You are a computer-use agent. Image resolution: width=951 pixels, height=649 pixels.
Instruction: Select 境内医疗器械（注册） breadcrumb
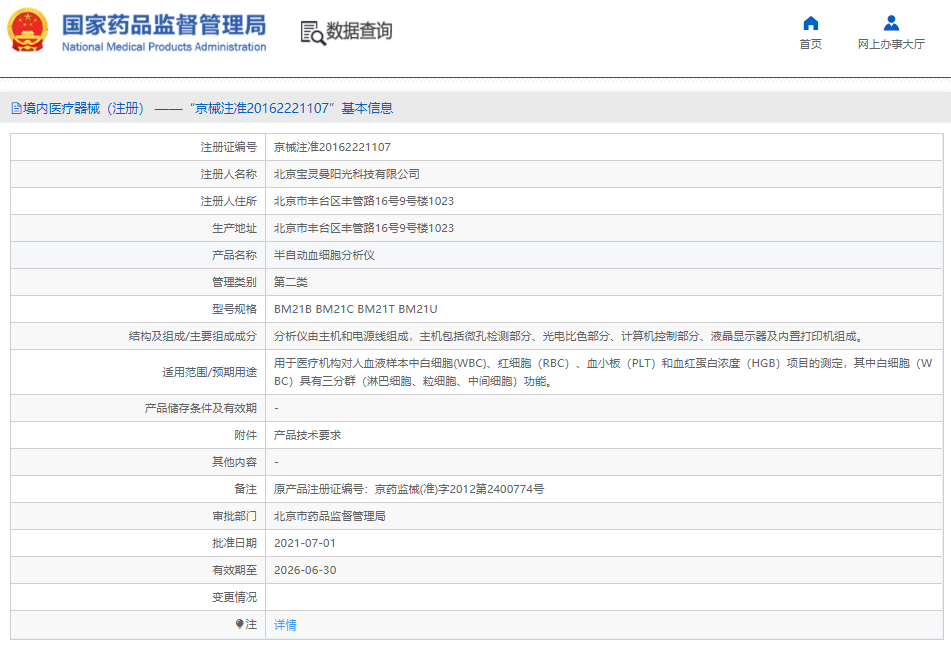pyautogui.click(x=84, y=108)
